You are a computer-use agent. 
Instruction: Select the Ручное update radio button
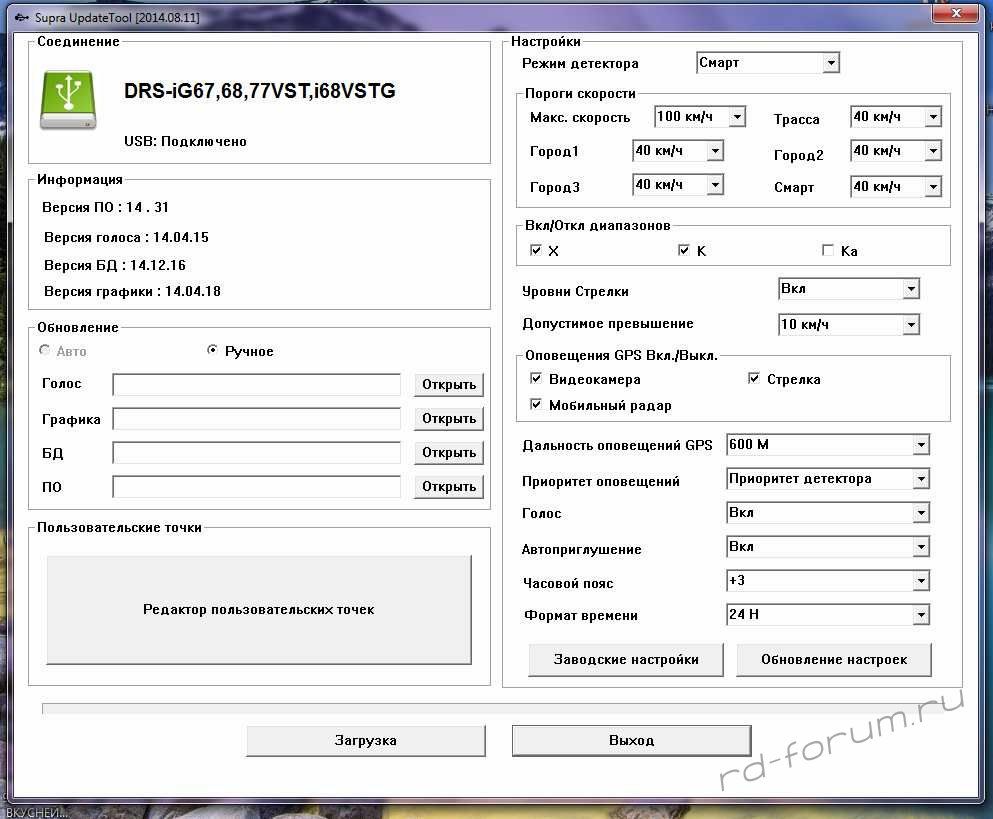[212, 351]
